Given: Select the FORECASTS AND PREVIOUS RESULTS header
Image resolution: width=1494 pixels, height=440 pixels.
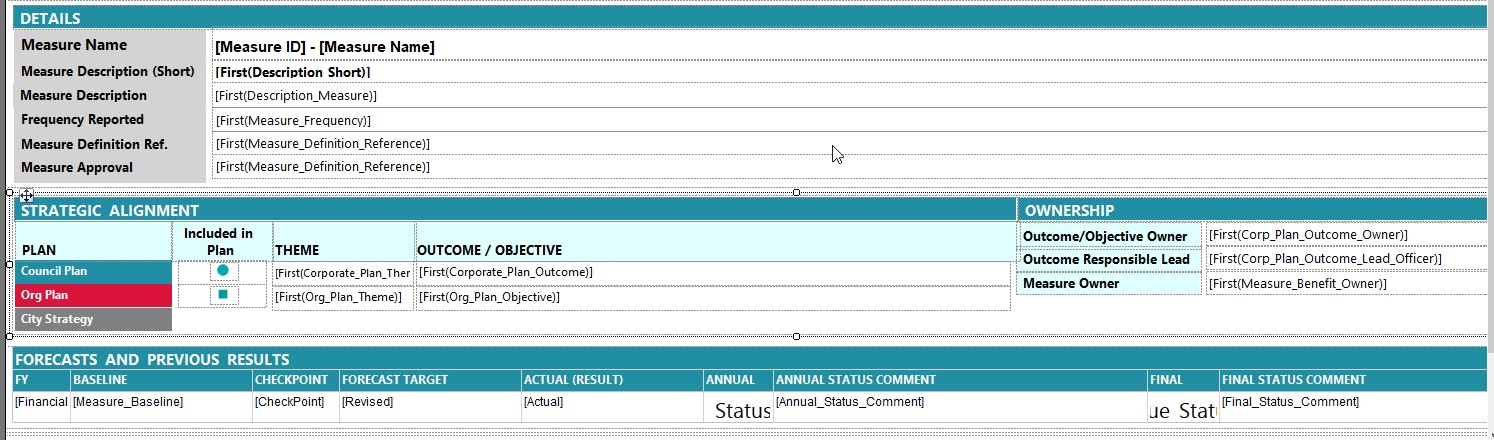Looking at the screenshot, I should [750, 359].
